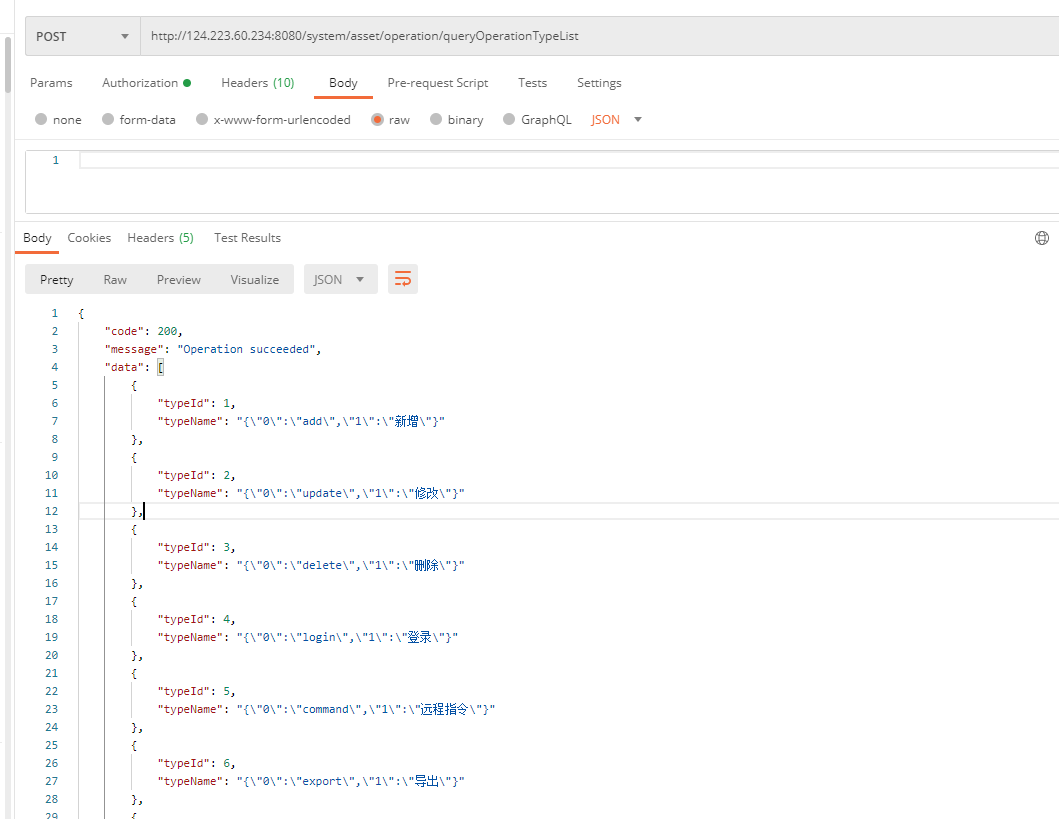
Task: Select the form-data radio option
Action: (107, 119)
